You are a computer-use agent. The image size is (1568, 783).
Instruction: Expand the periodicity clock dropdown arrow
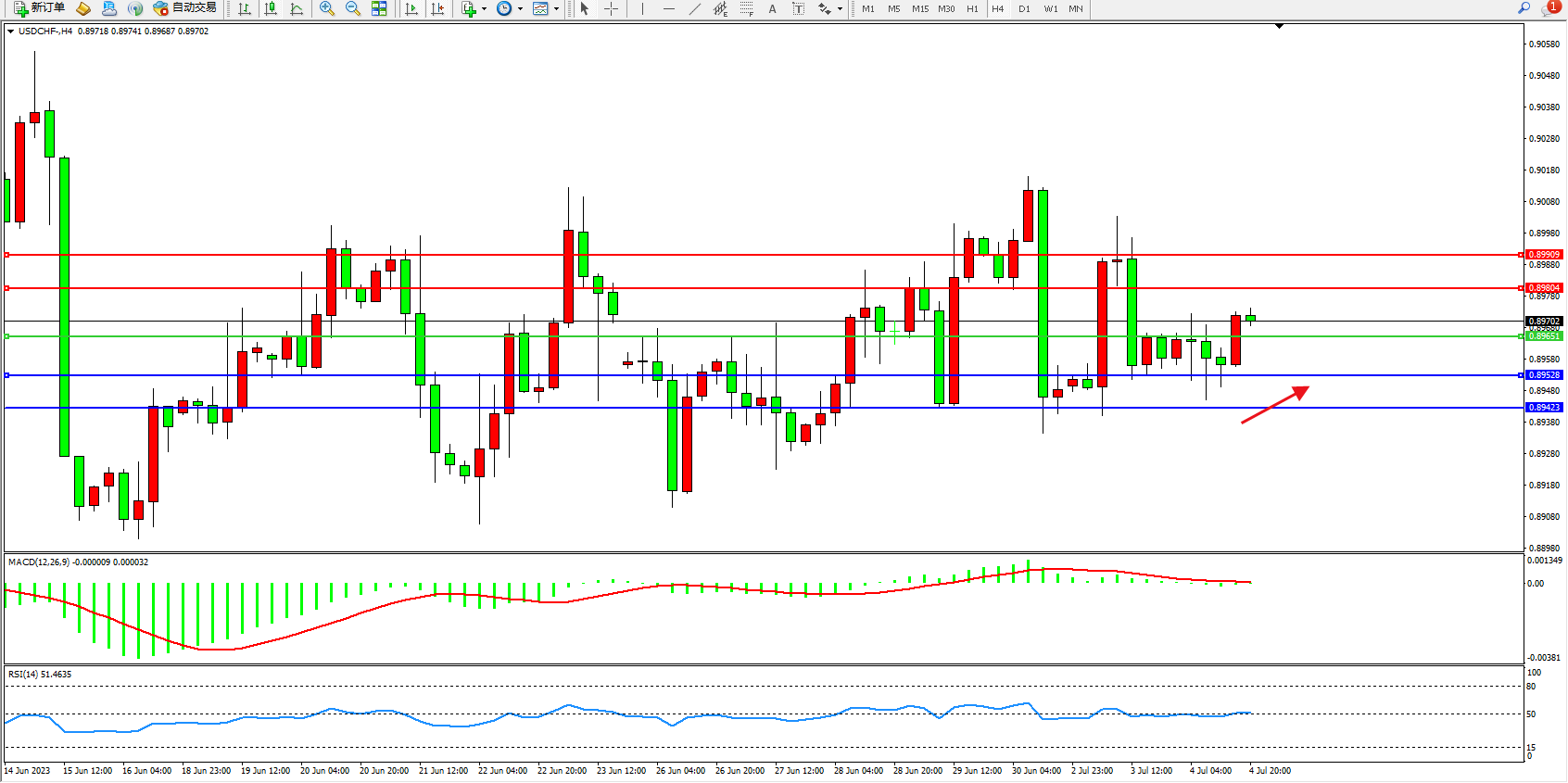(520, 9)
